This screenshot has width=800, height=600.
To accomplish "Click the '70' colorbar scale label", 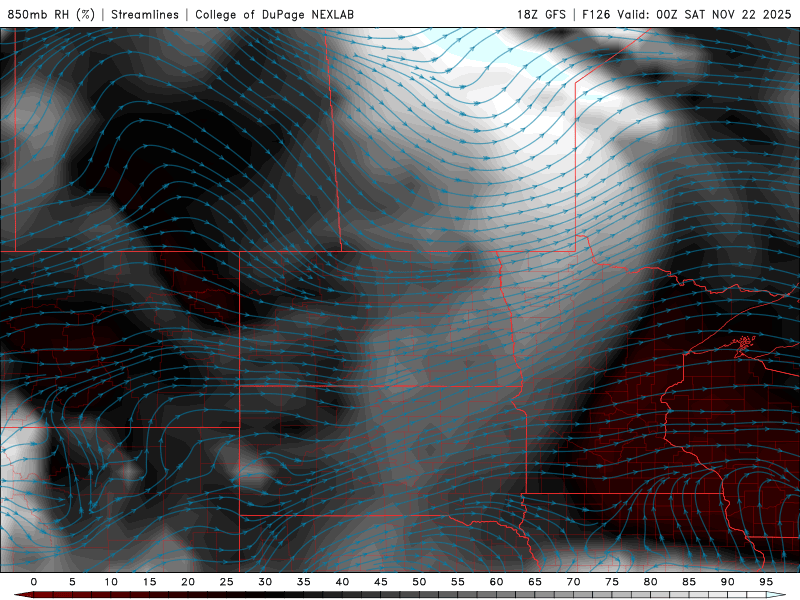I will click(x=573, y=582).
